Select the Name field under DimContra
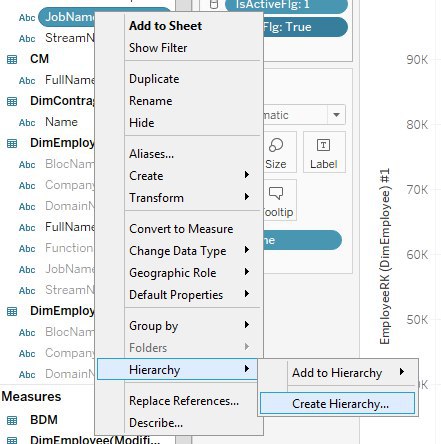441x444 pixels. [61, 122]
